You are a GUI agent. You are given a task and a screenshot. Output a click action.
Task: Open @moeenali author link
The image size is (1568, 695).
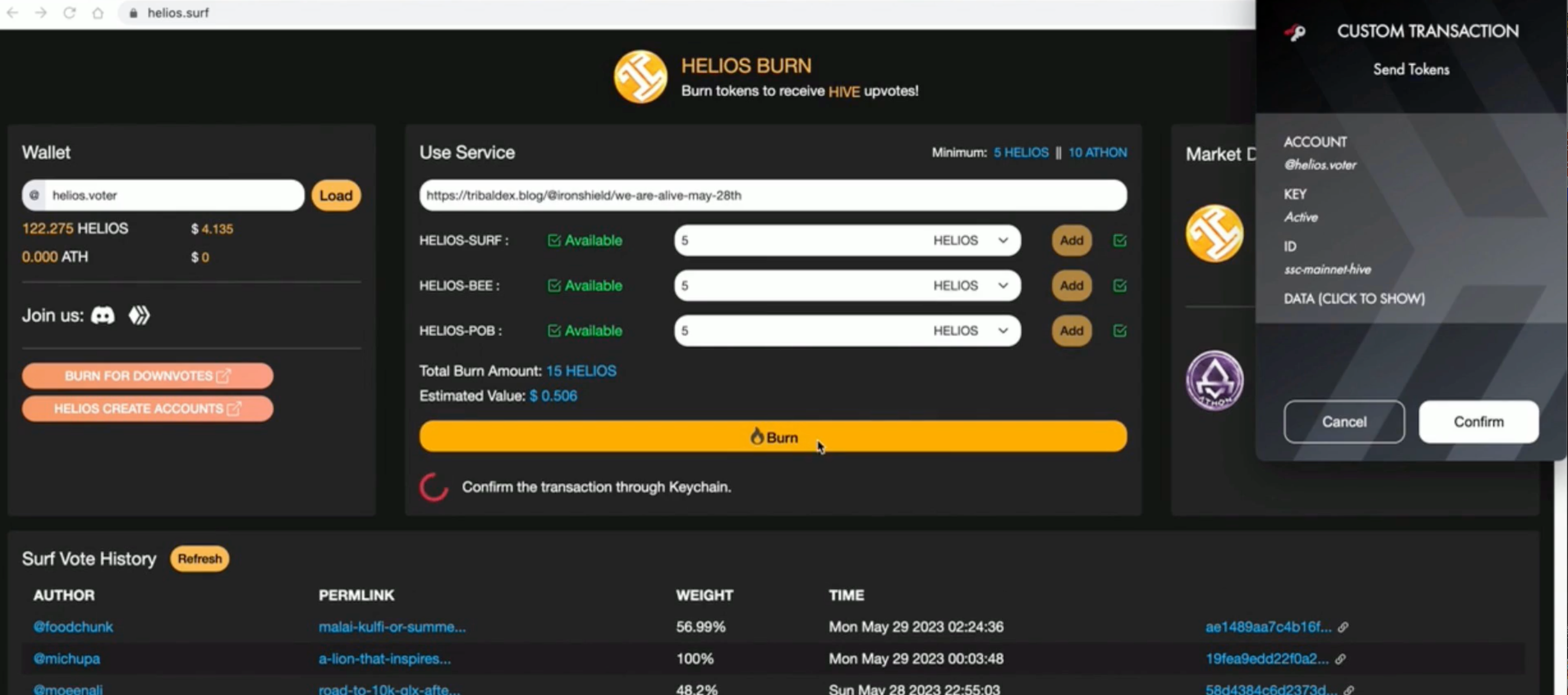[68, 690]
